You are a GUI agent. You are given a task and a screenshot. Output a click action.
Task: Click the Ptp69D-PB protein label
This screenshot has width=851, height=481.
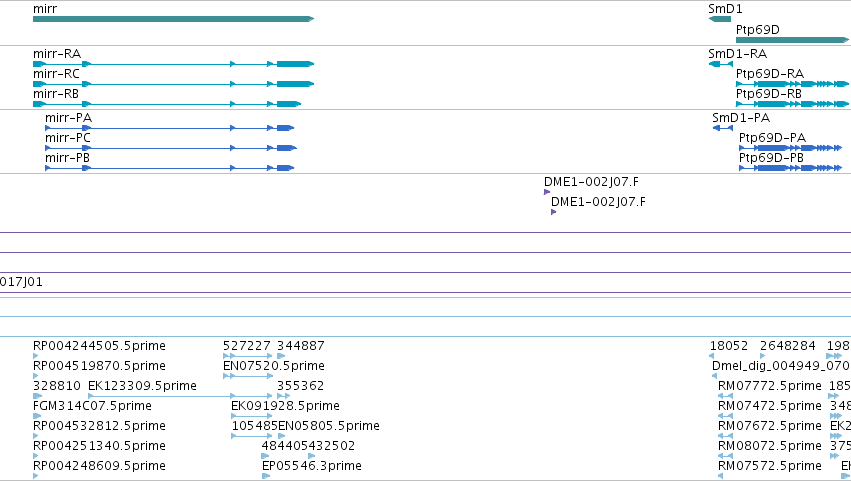point(772,158)
